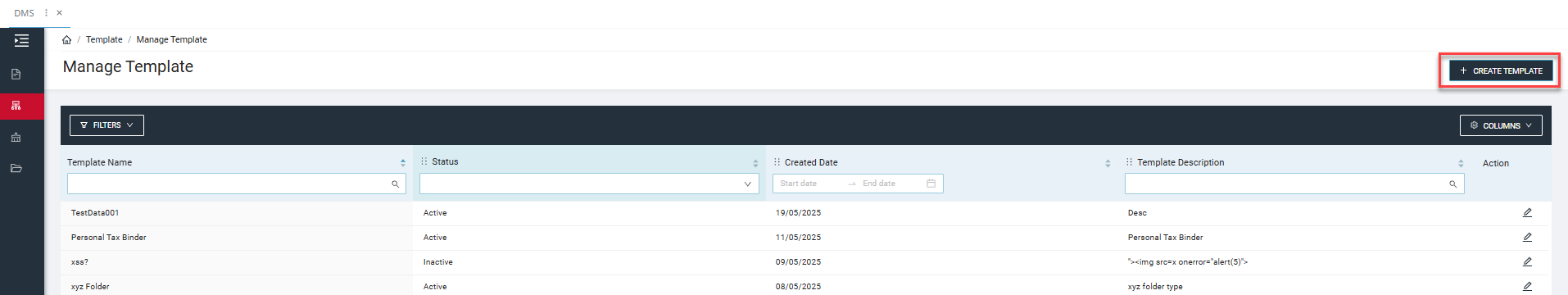Viewport: 1568px width, 295px height.
Task: Close the DMS tab
Action: pyautogui.click(x=59, y=12)
